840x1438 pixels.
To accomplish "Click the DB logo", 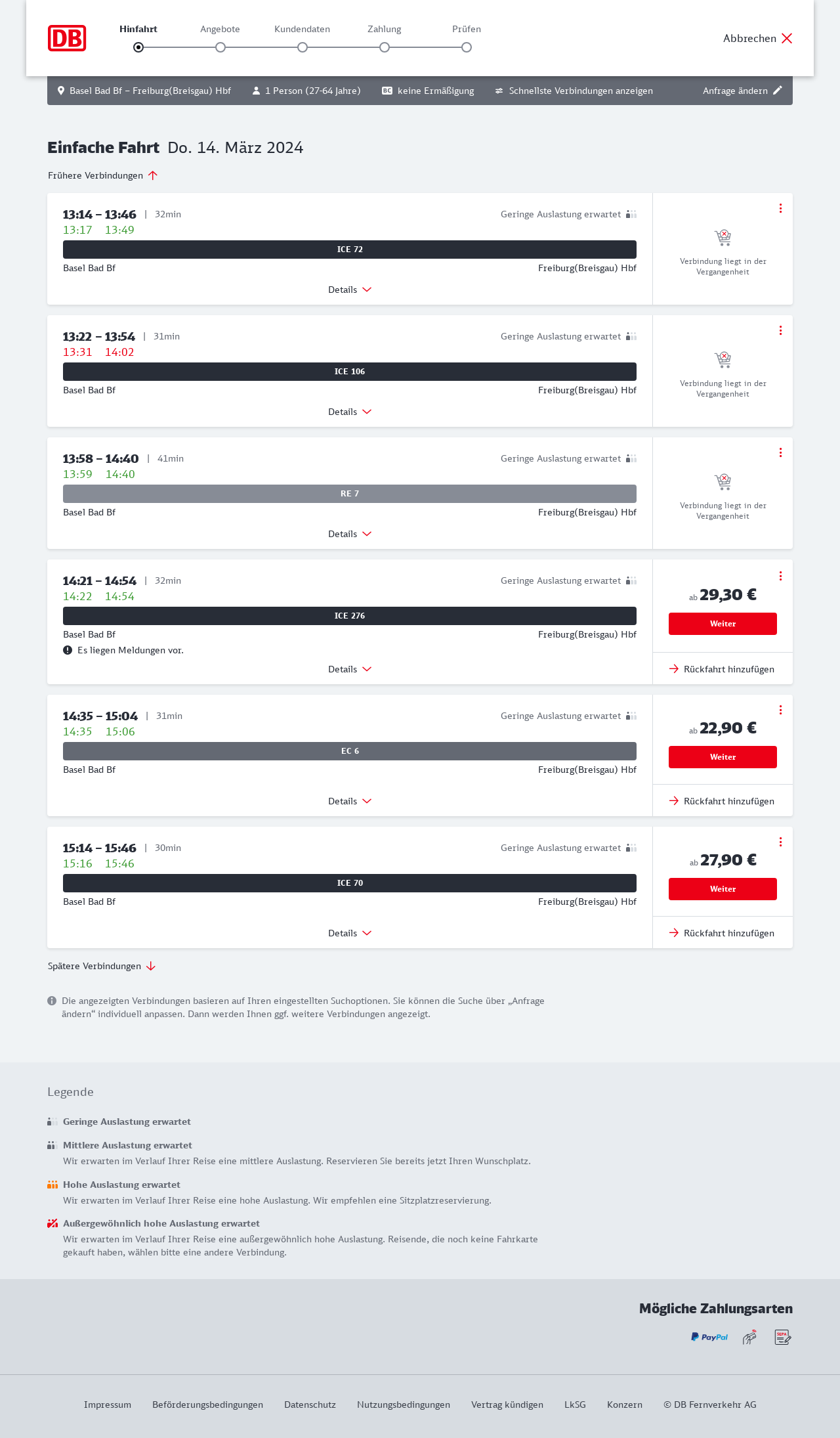I will pyautogui.click(x=67, y=38).
